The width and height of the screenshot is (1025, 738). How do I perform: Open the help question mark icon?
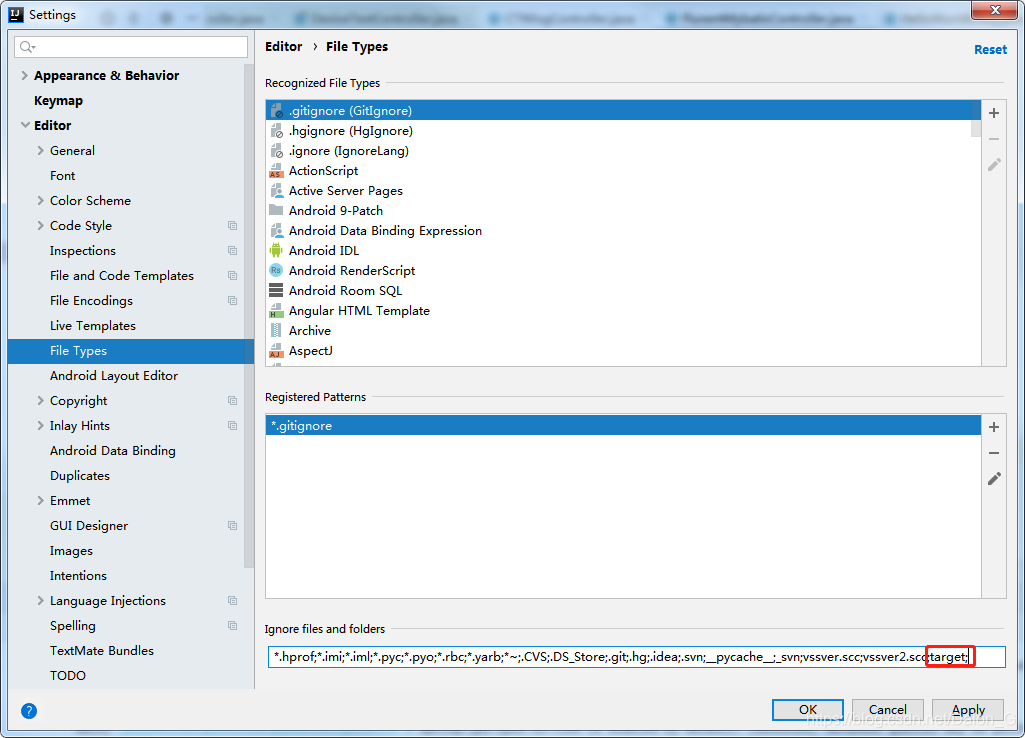pyautogui.click(x=29, y=711)
